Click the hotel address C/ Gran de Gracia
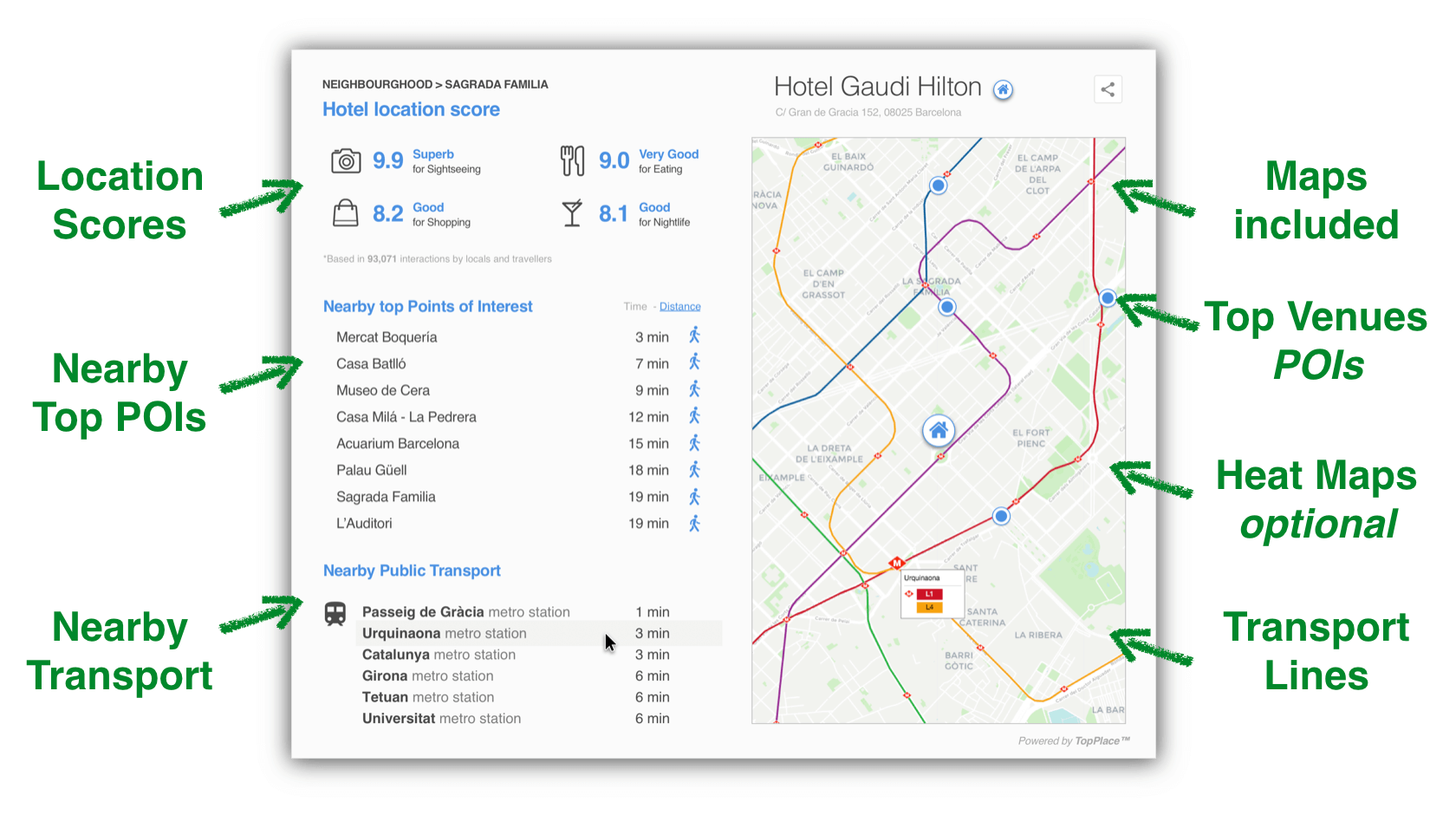The image size is (1456, 815). click(x=868, y=113)
